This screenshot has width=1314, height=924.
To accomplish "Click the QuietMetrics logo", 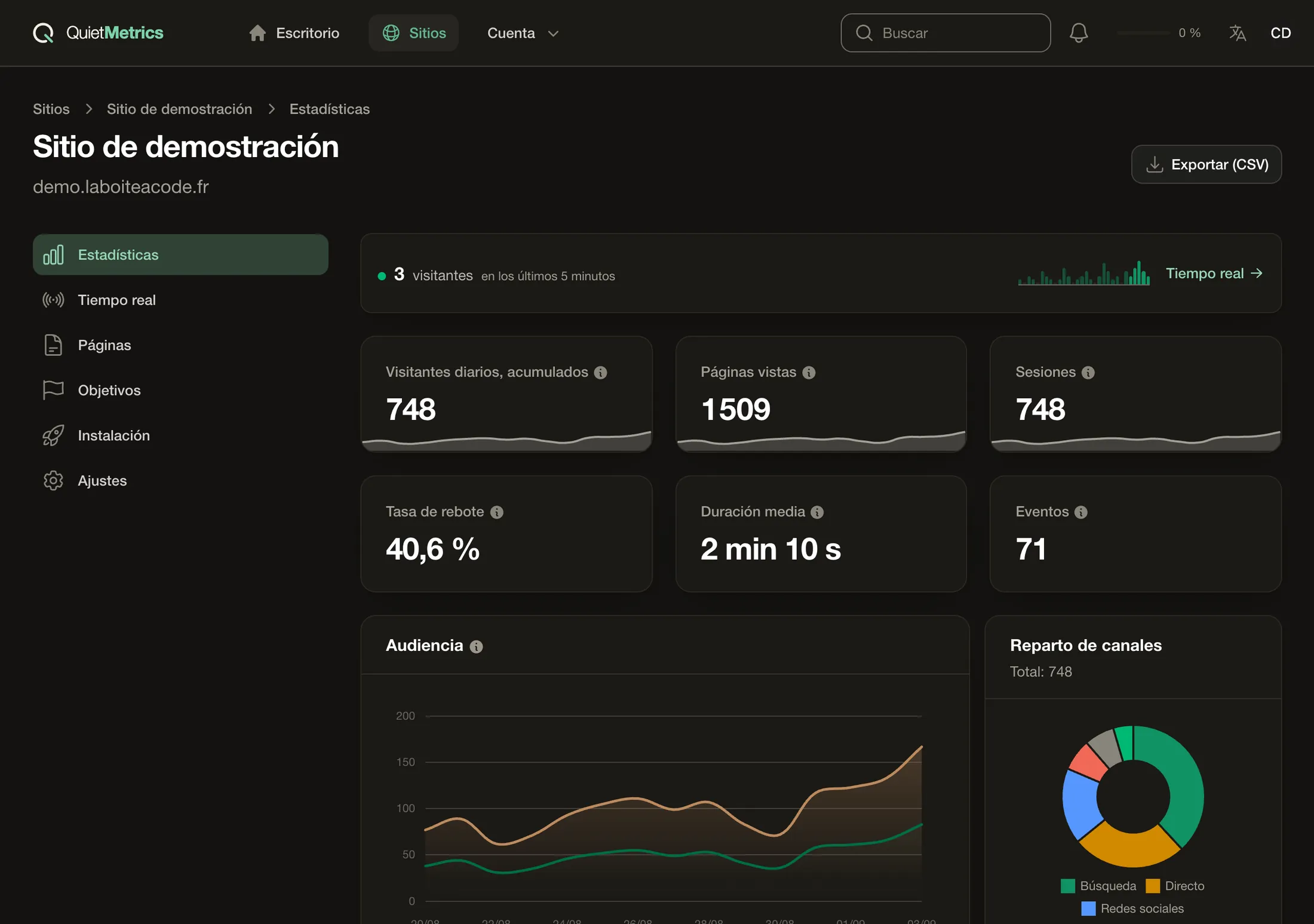I will [x=98, y=33].
